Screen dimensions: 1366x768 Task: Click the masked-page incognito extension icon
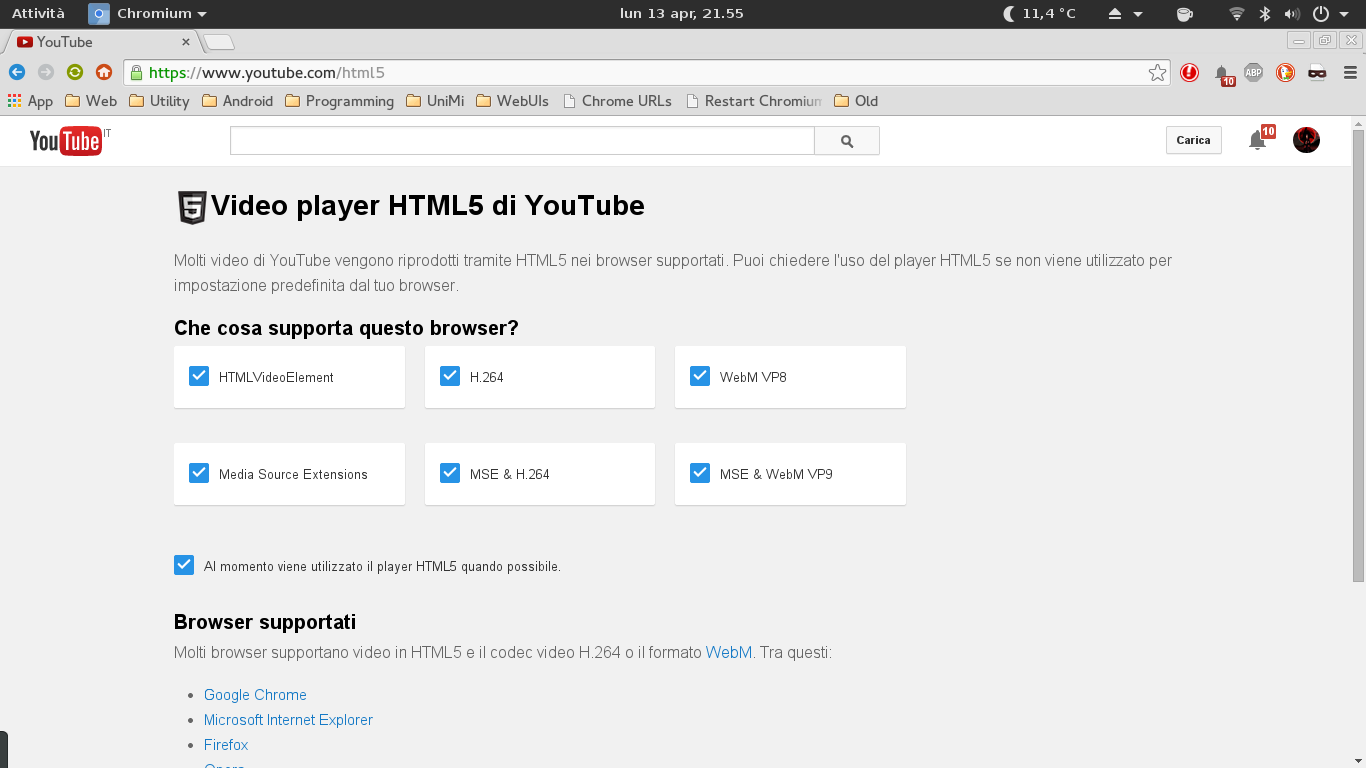tap(1317, 72)
